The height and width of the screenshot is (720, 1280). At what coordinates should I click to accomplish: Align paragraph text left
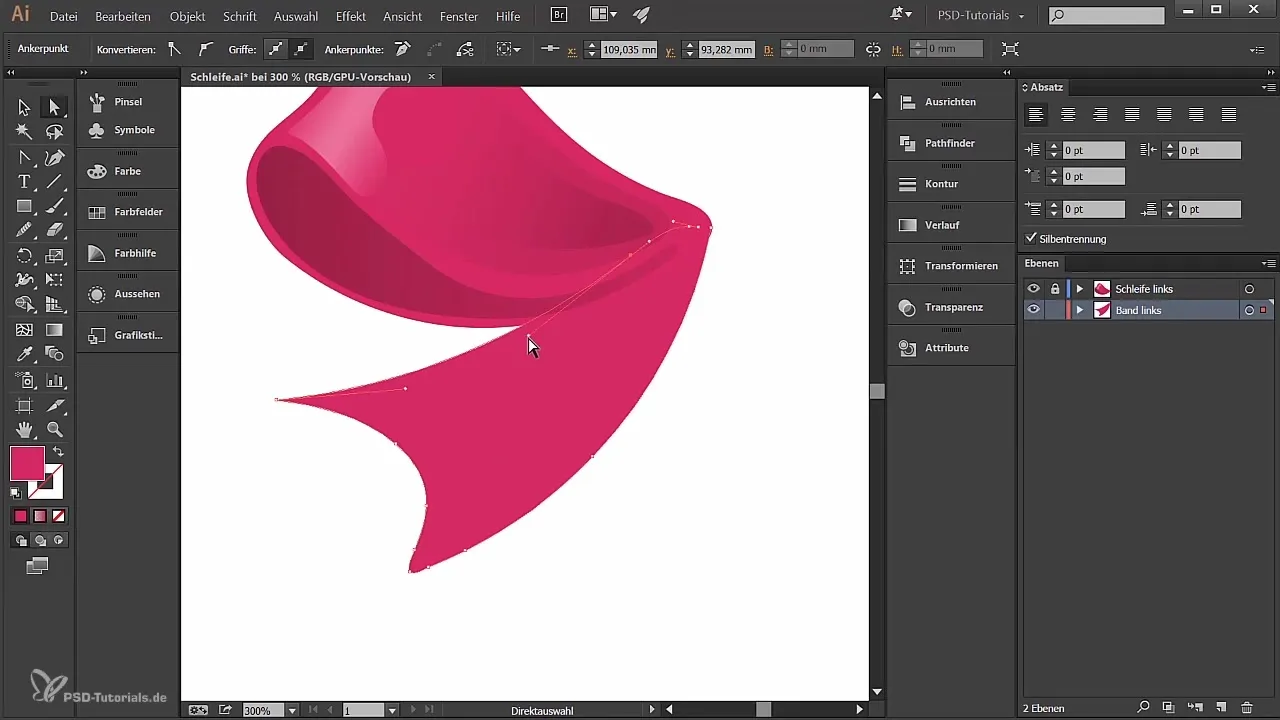(1037, 115)
